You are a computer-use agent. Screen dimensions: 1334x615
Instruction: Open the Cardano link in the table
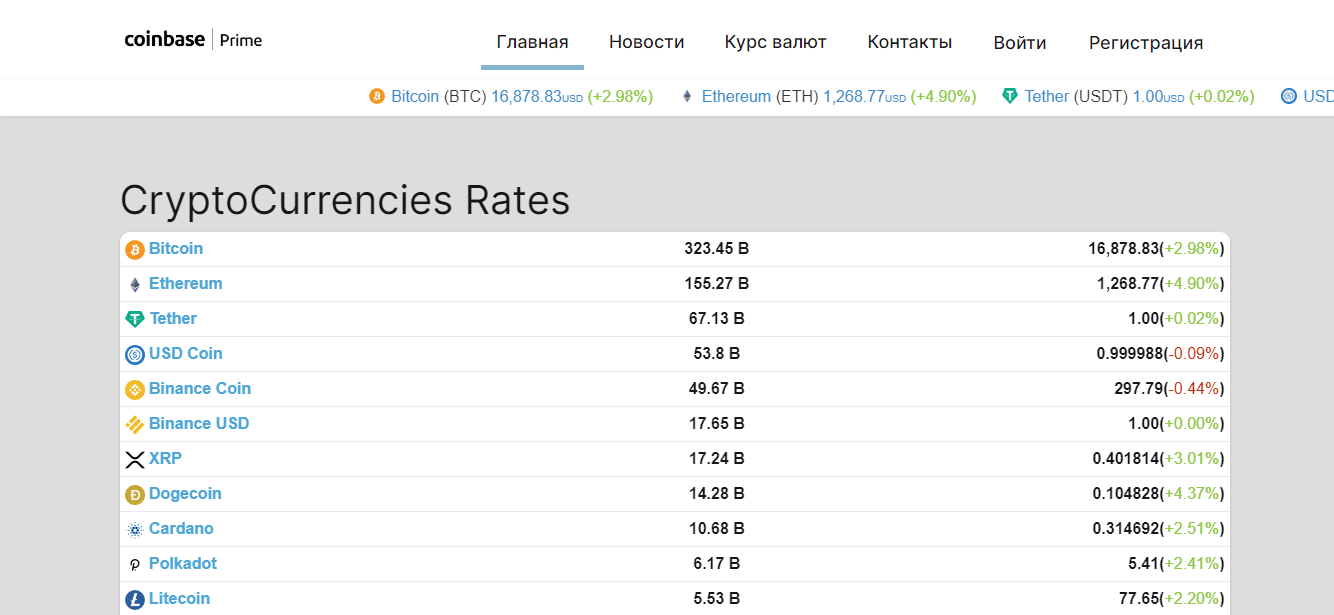181,528
